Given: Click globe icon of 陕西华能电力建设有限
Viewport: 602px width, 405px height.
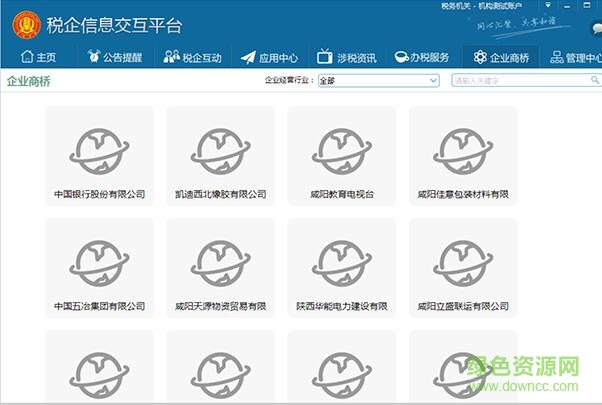Looking at the screenshot, I should point(342,263).
